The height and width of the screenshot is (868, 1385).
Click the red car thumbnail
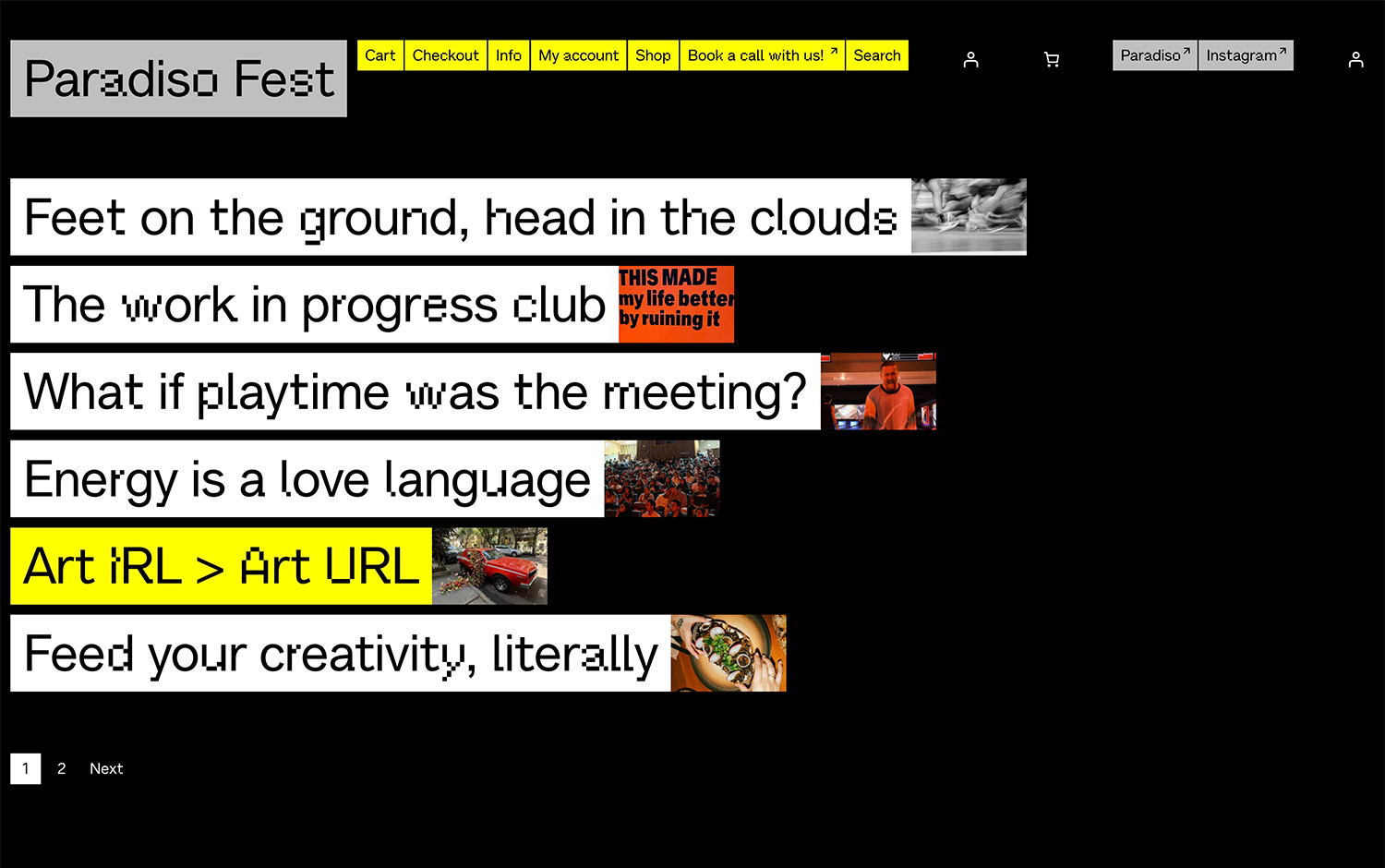pyautogui.click(x=489, y=566)
